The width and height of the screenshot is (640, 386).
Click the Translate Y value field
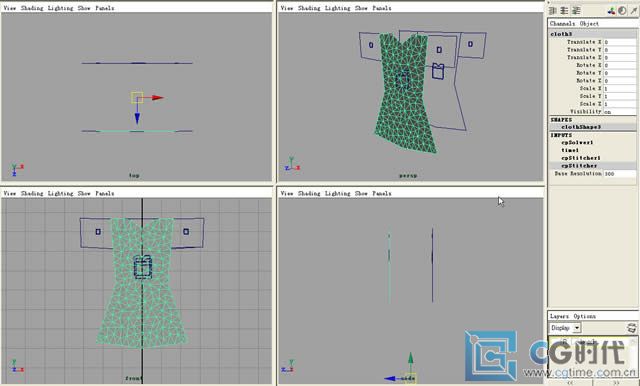point(620,50)
